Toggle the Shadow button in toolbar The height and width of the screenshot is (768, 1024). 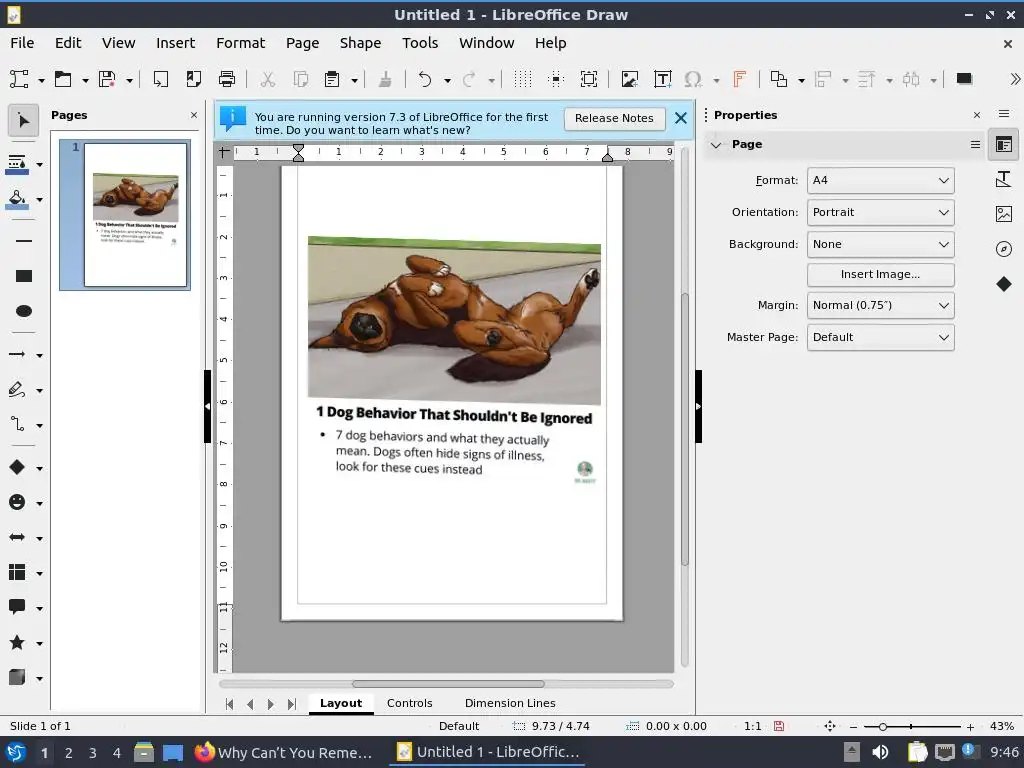point(964,79)
